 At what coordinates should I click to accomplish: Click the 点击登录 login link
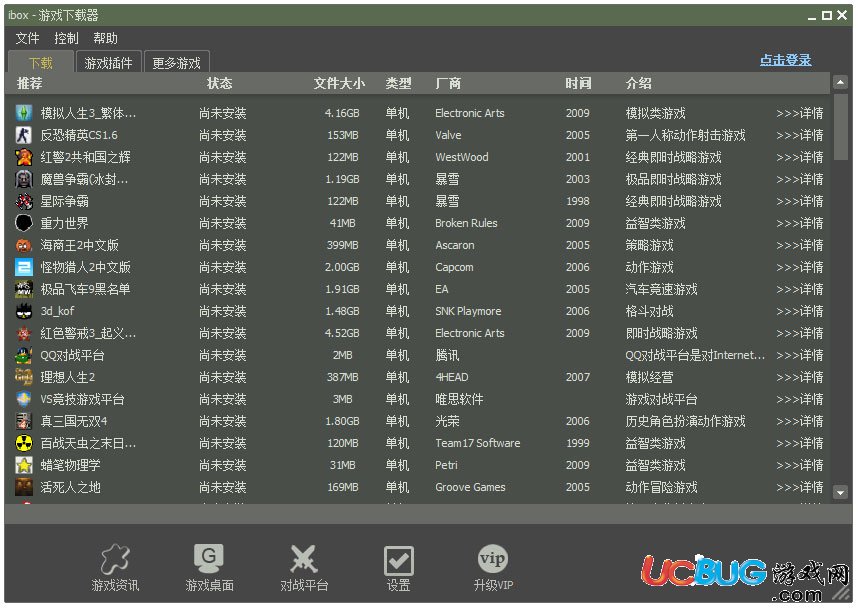click(x=785, y=60)
